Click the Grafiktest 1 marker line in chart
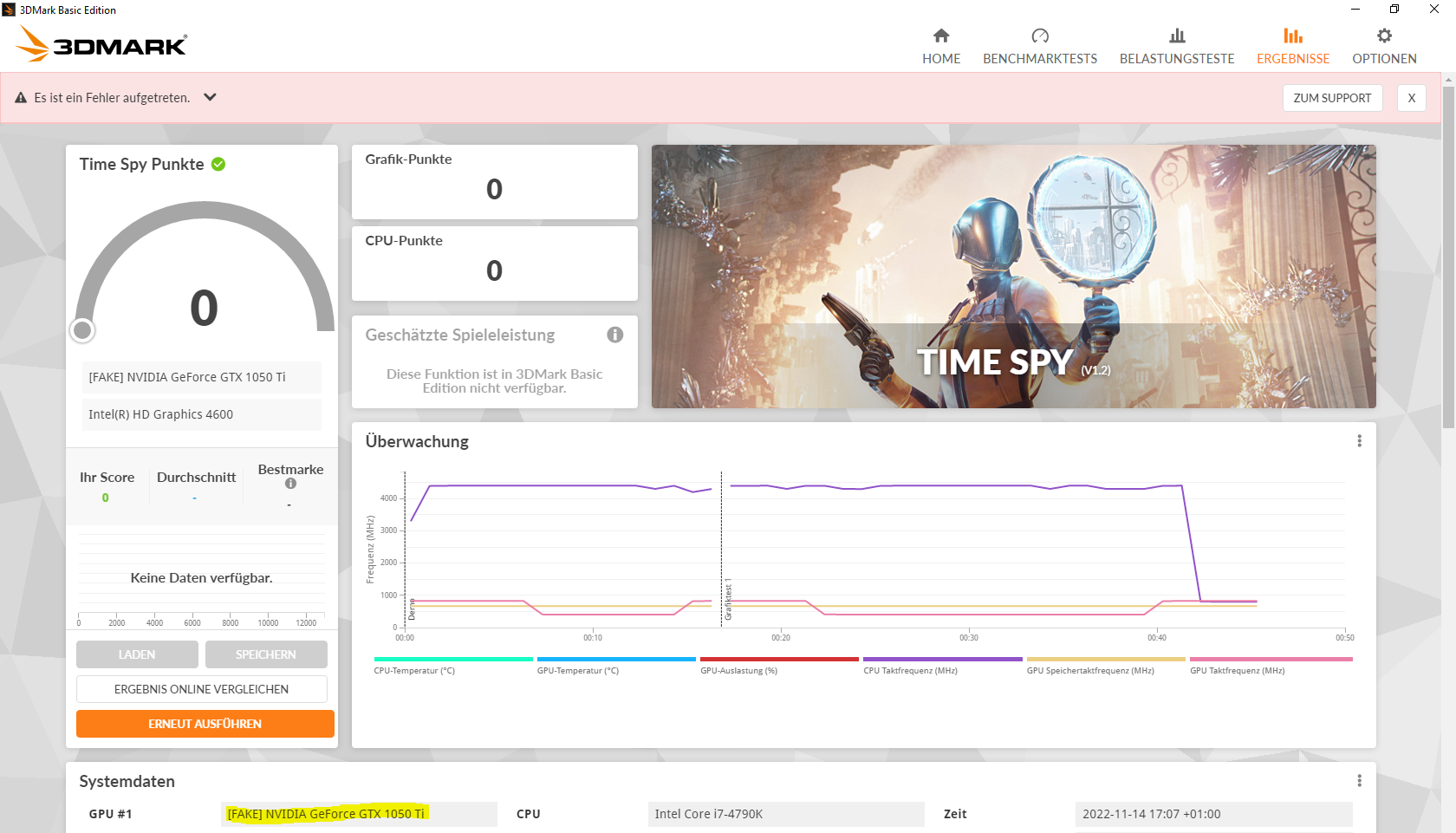1456x833 pixels. [x=721, y=550]
